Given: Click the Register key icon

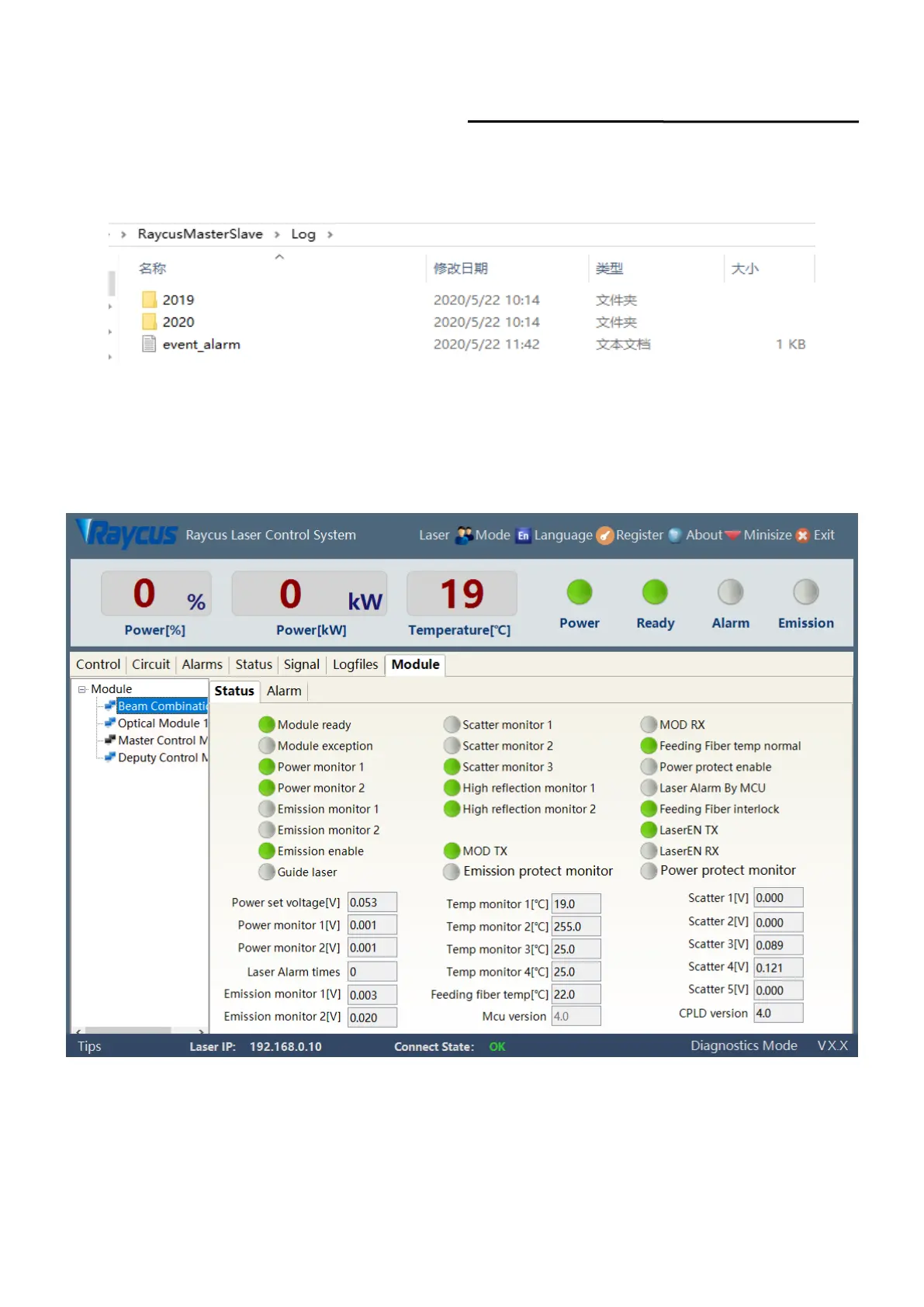Looking at the screenshot, I should tap(605, 536).
